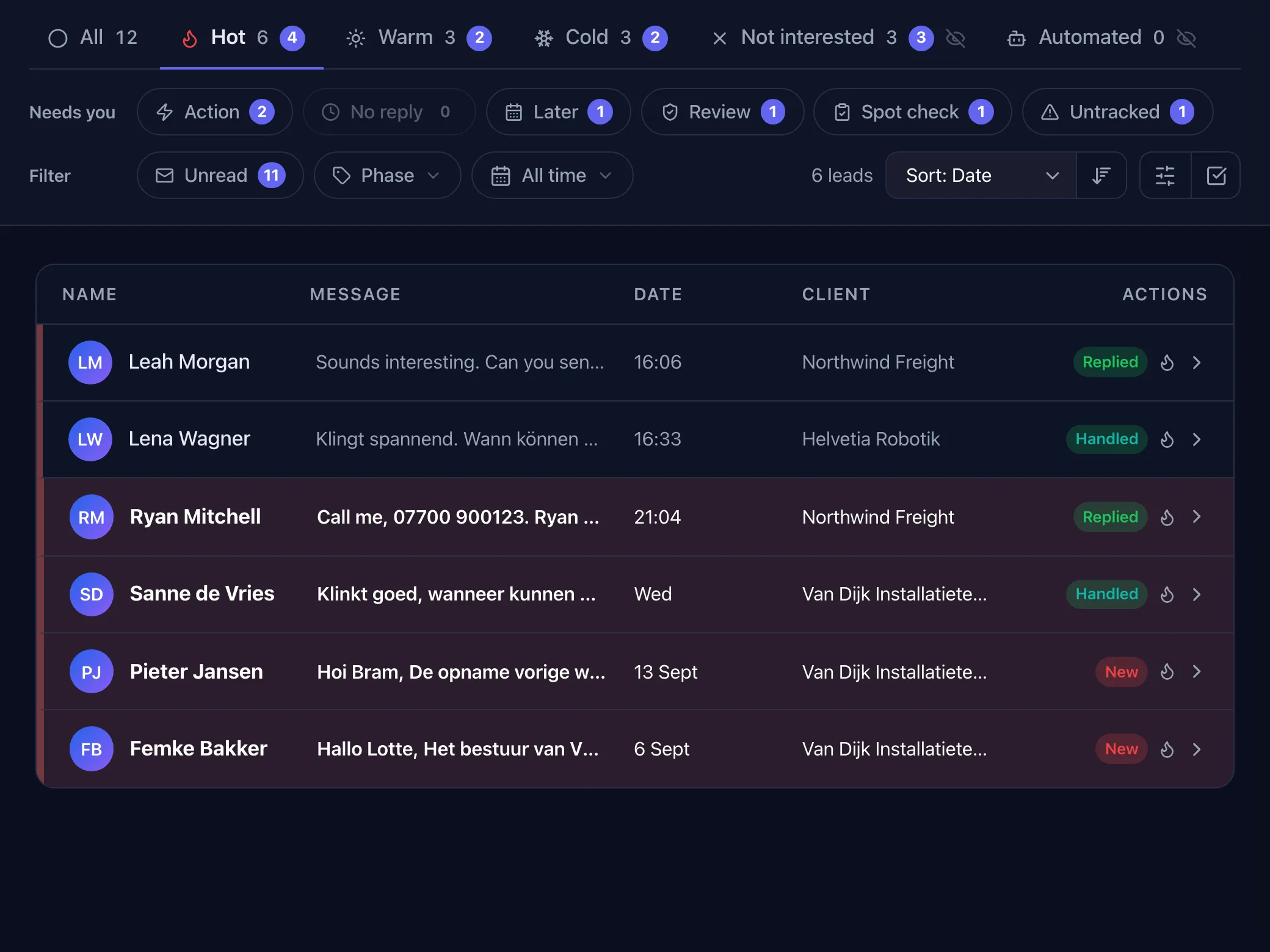Open the All time date dropdown
This screenshot has height=952, width=1270.
(553, 176)
